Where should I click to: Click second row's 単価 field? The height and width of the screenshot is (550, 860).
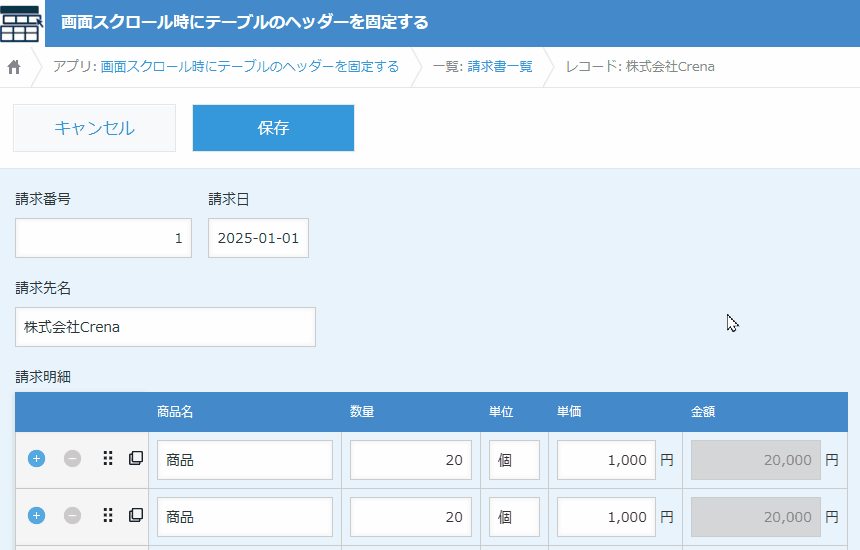click(606, 517)
